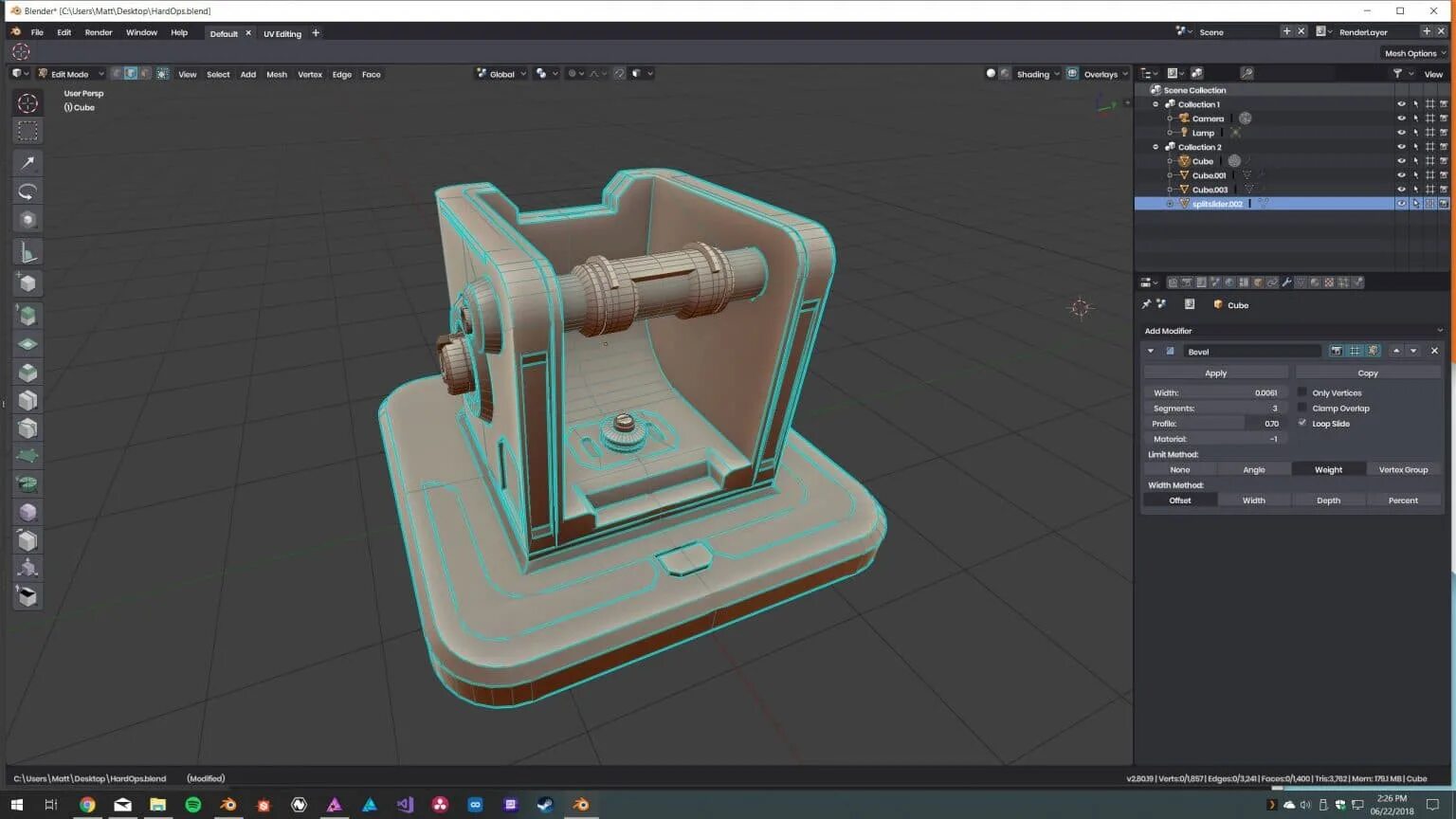Viewport: 1456px width, 819px height.
Task: Toggle selectability arrow for Cube.003
Action: point(1415,190)
